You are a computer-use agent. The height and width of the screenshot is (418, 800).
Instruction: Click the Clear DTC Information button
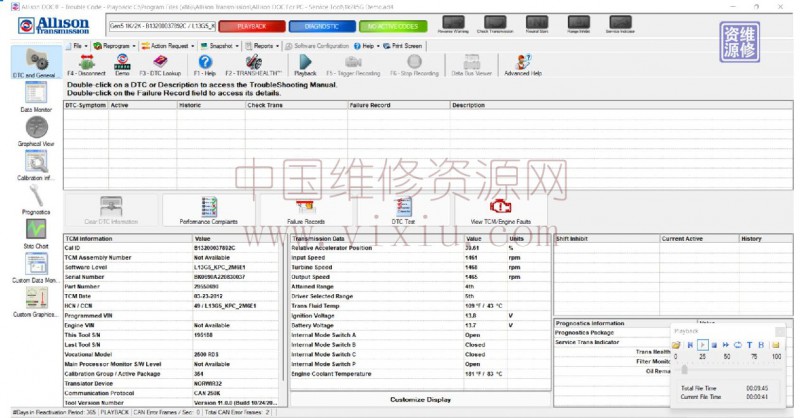pyautogui.click(x=111, y=210)
